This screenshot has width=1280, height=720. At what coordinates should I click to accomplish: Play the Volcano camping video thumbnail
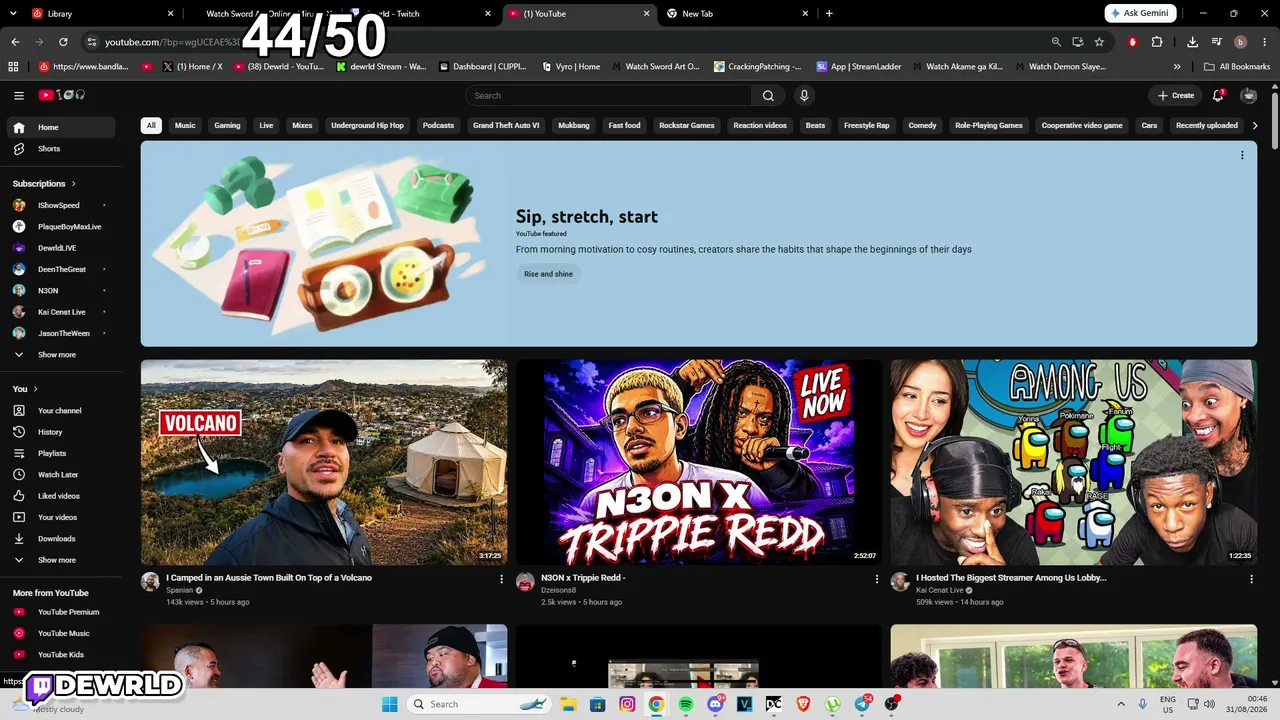click(x=324, y=462)
